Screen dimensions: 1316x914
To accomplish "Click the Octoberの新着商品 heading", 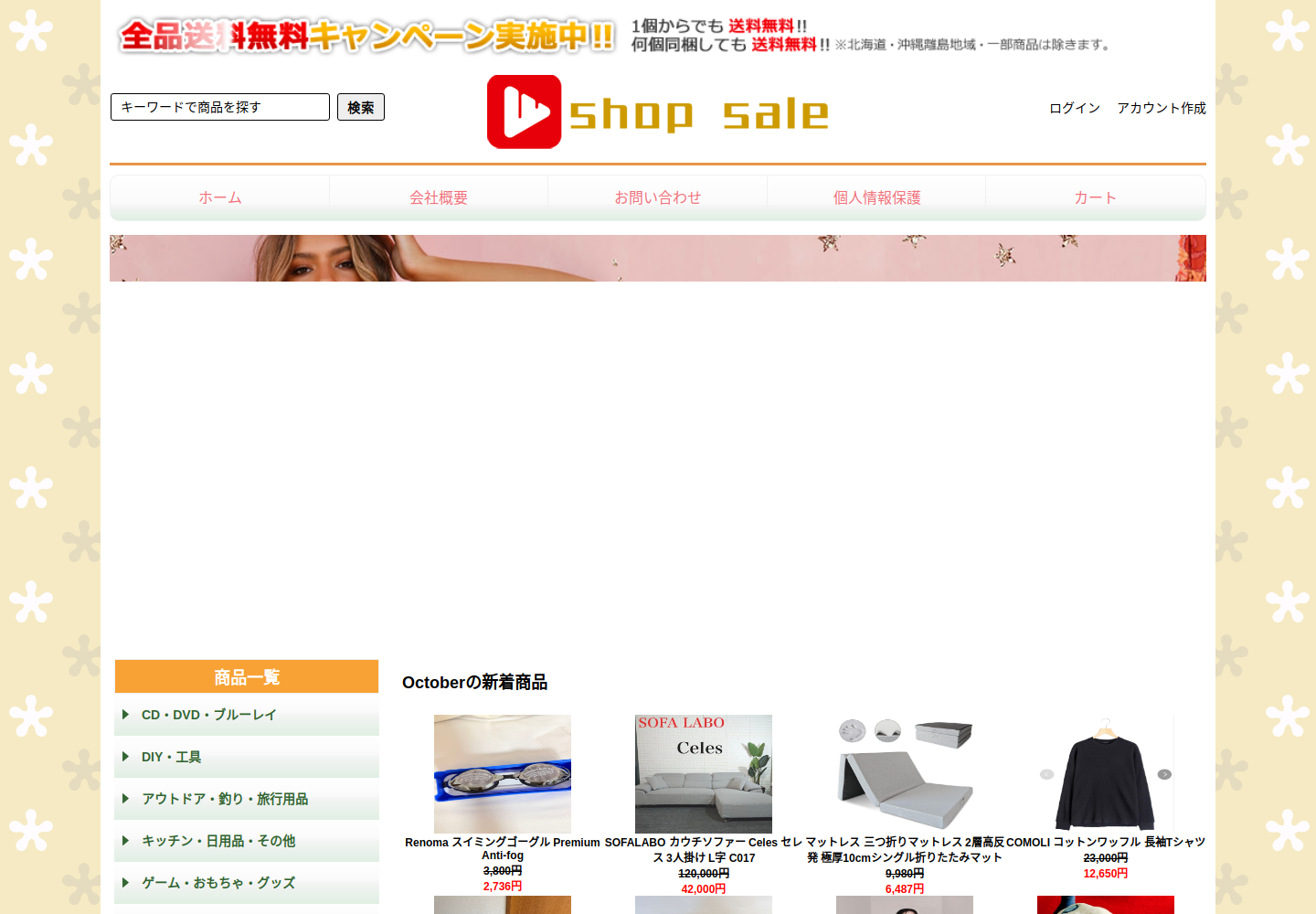I will tap(474, 683).
